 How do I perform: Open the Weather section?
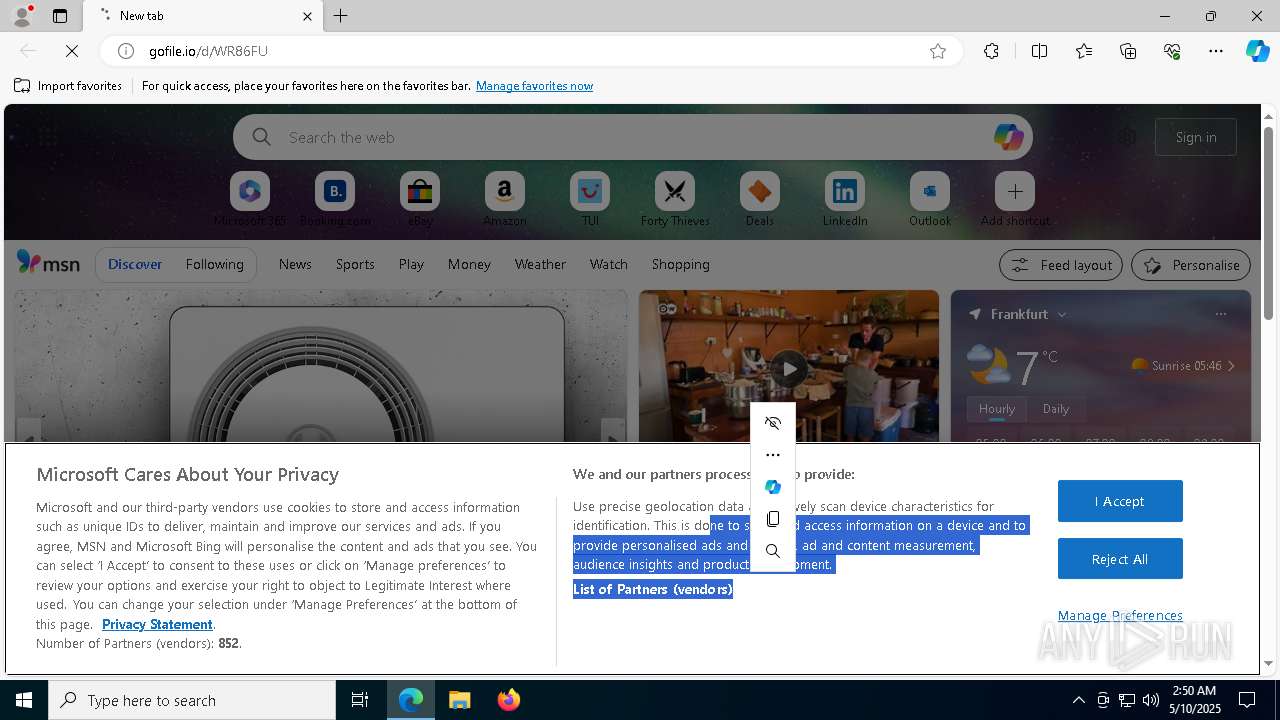pyautogui.click(x=540, y=264)
